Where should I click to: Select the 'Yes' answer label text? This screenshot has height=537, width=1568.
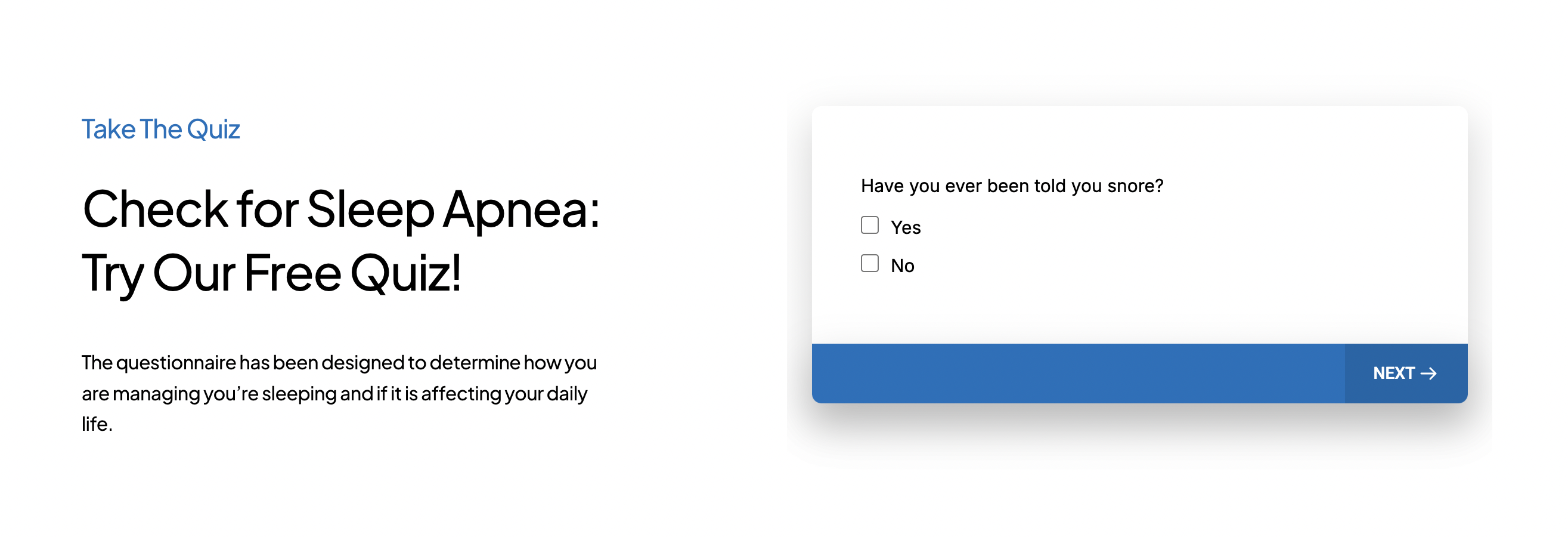tap(905, 228)
